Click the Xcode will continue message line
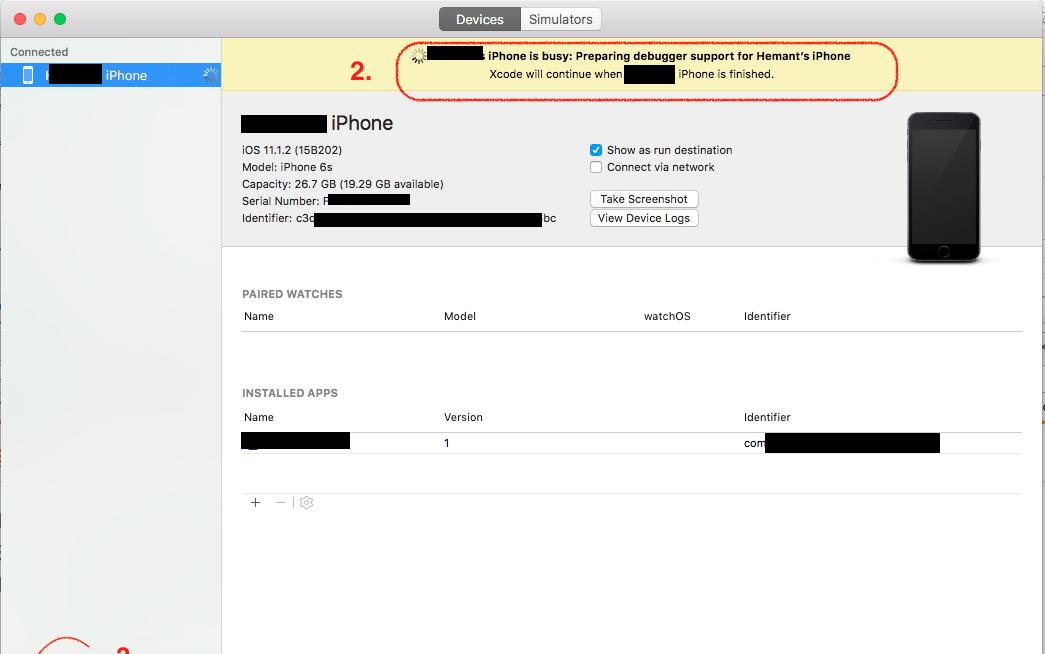The width and height of the screenshot is (1045, 654). 631,74
